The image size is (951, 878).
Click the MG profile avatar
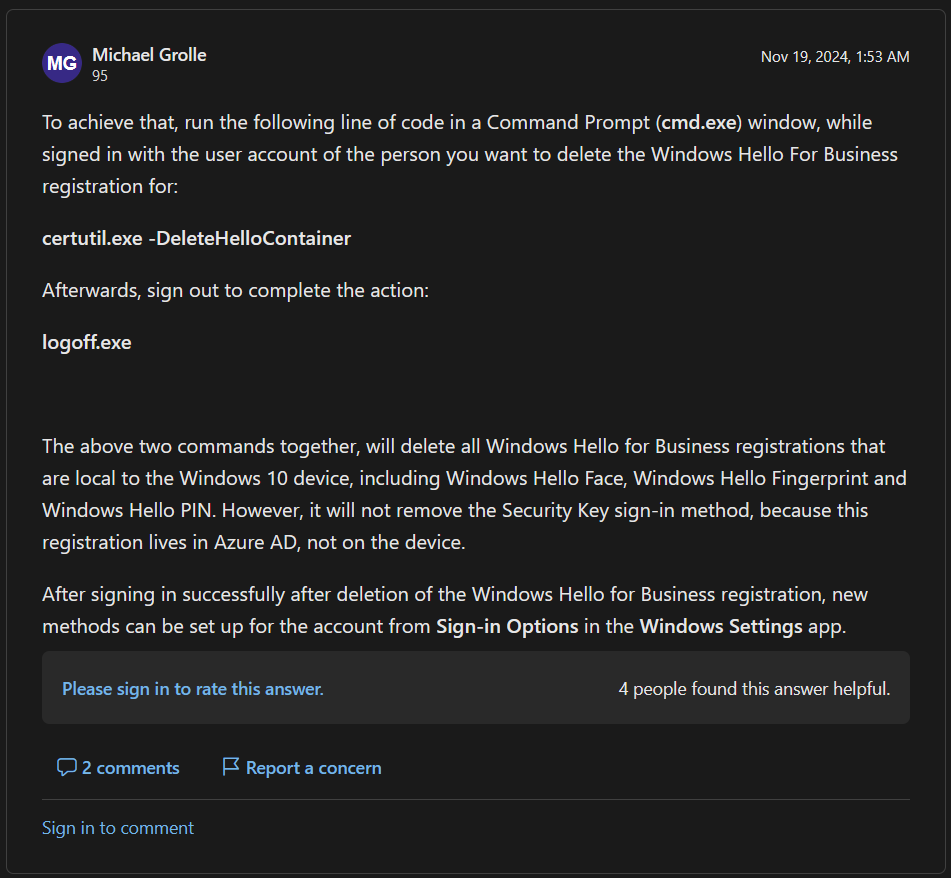tap(62, 63)
